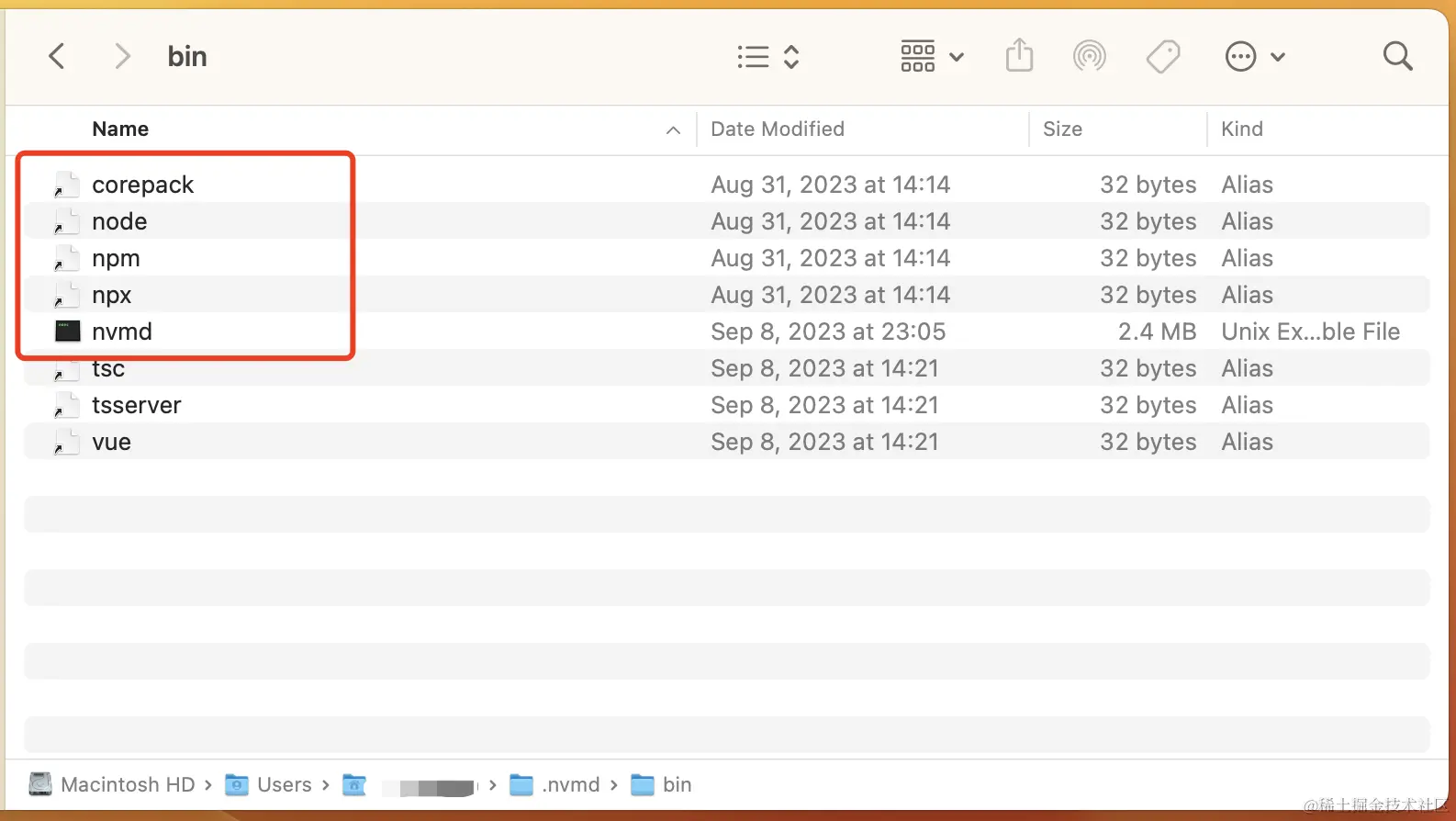Click the corepack file name
Screen dimensions: 1456x821
tap(143, 186)
